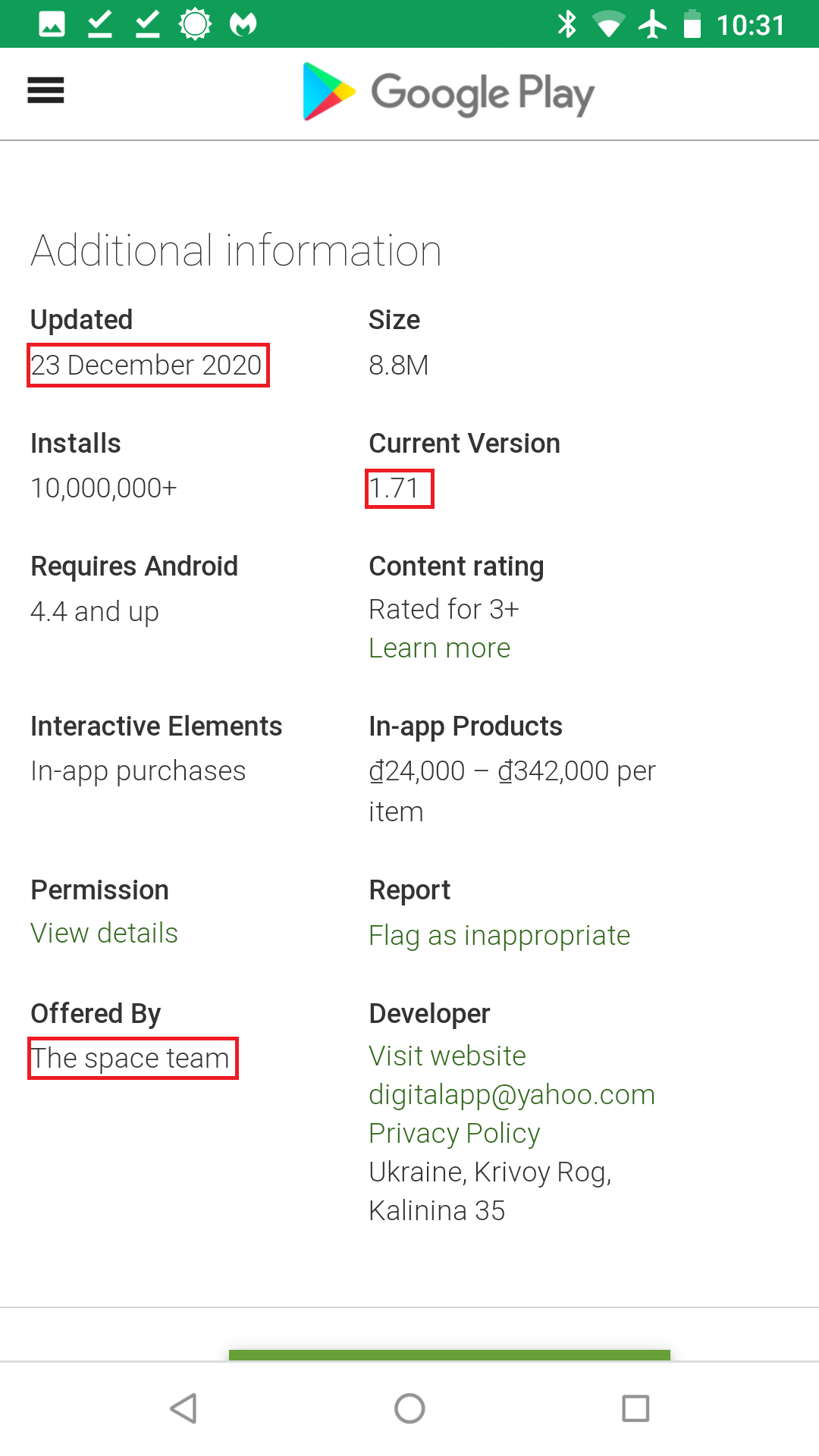Image resolution: width=819 pixels, height=1456 pixels.
Task: Tap the Wi-Fi status icon
Action: 607,24
